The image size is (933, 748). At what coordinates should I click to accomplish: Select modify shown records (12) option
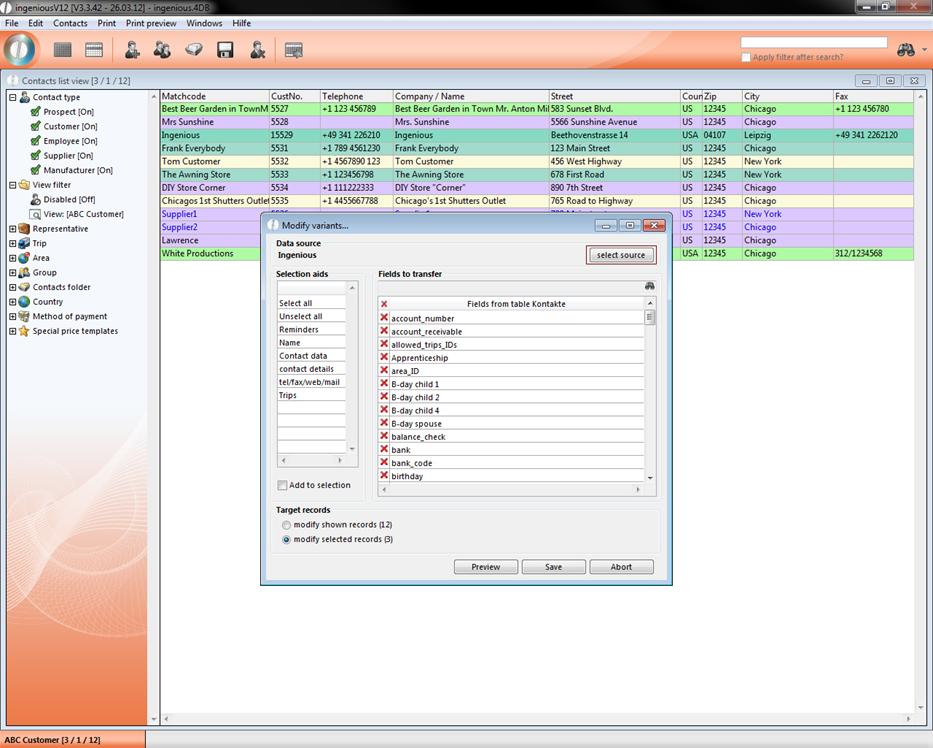[287, 525]
